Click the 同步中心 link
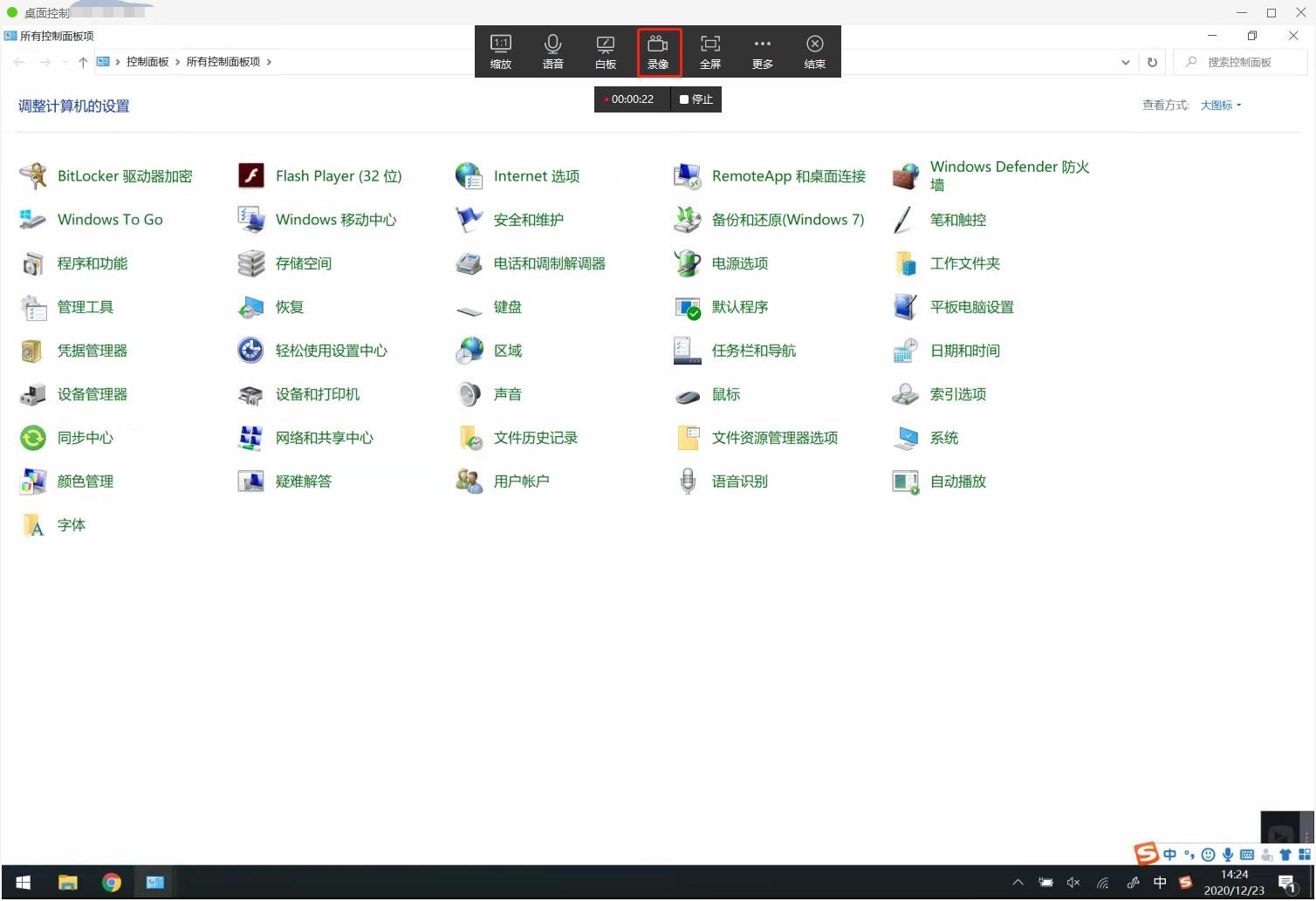The height and width of the screenshot is (901, 1316). [x=86, y=438]
